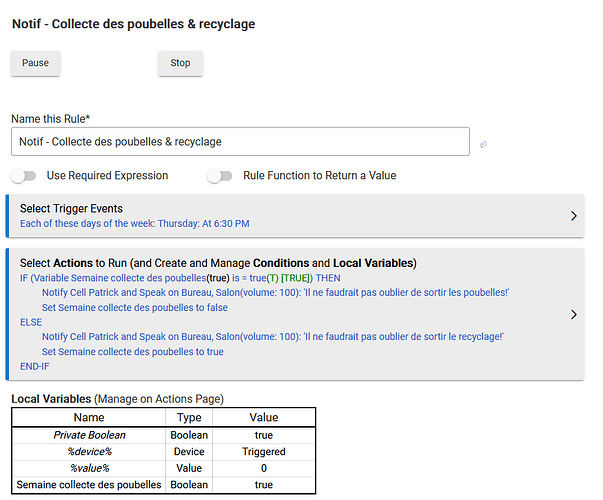The width and height of the screenshot is (603, 500).
Task: Open the Thursday 6:30 PM trigger link
Action: pyautogui.click(x=135, y=223)
